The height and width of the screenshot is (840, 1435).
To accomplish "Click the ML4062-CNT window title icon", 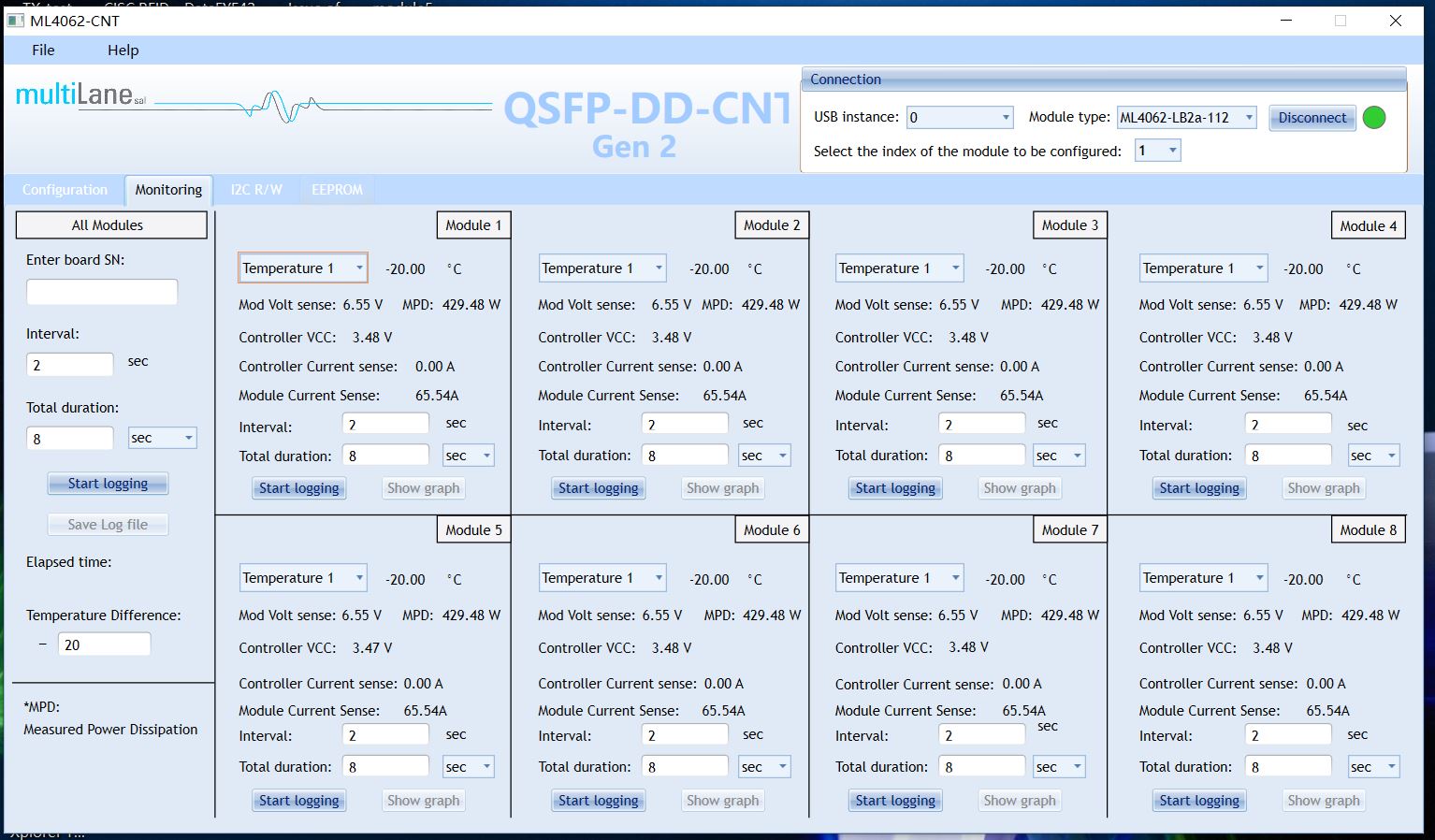I will click(16, 21).
